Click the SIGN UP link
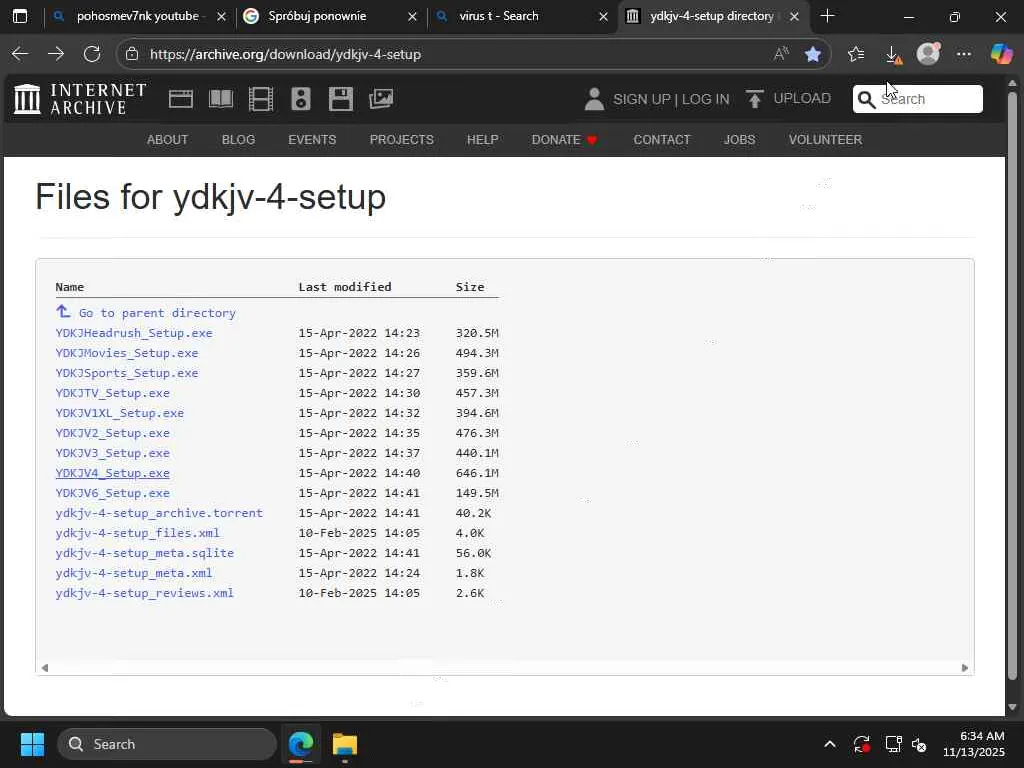 click(x=641, y=99)
